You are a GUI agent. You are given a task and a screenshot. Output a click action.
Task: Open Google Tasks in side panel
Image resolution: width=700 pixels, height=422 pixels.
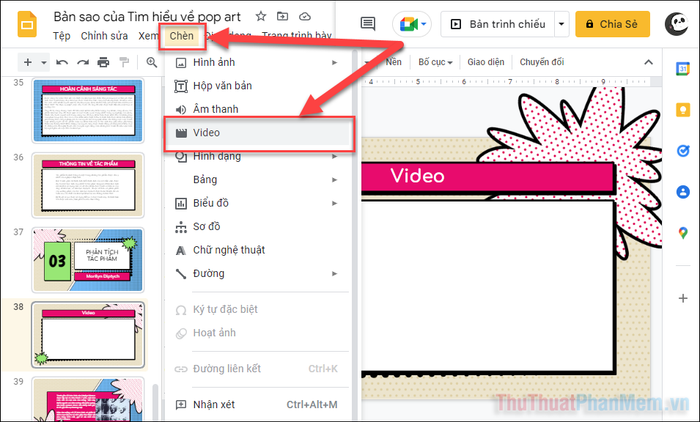click(683, 151)
